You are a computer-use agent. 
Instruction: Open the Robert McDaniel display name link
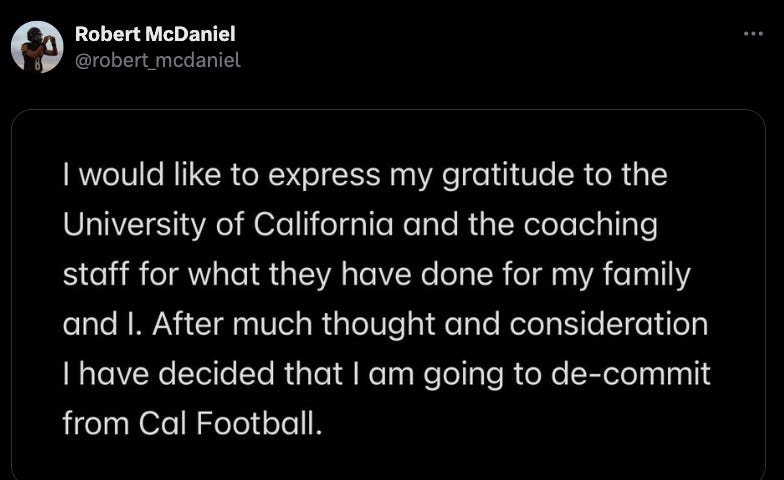coord(155,34)
